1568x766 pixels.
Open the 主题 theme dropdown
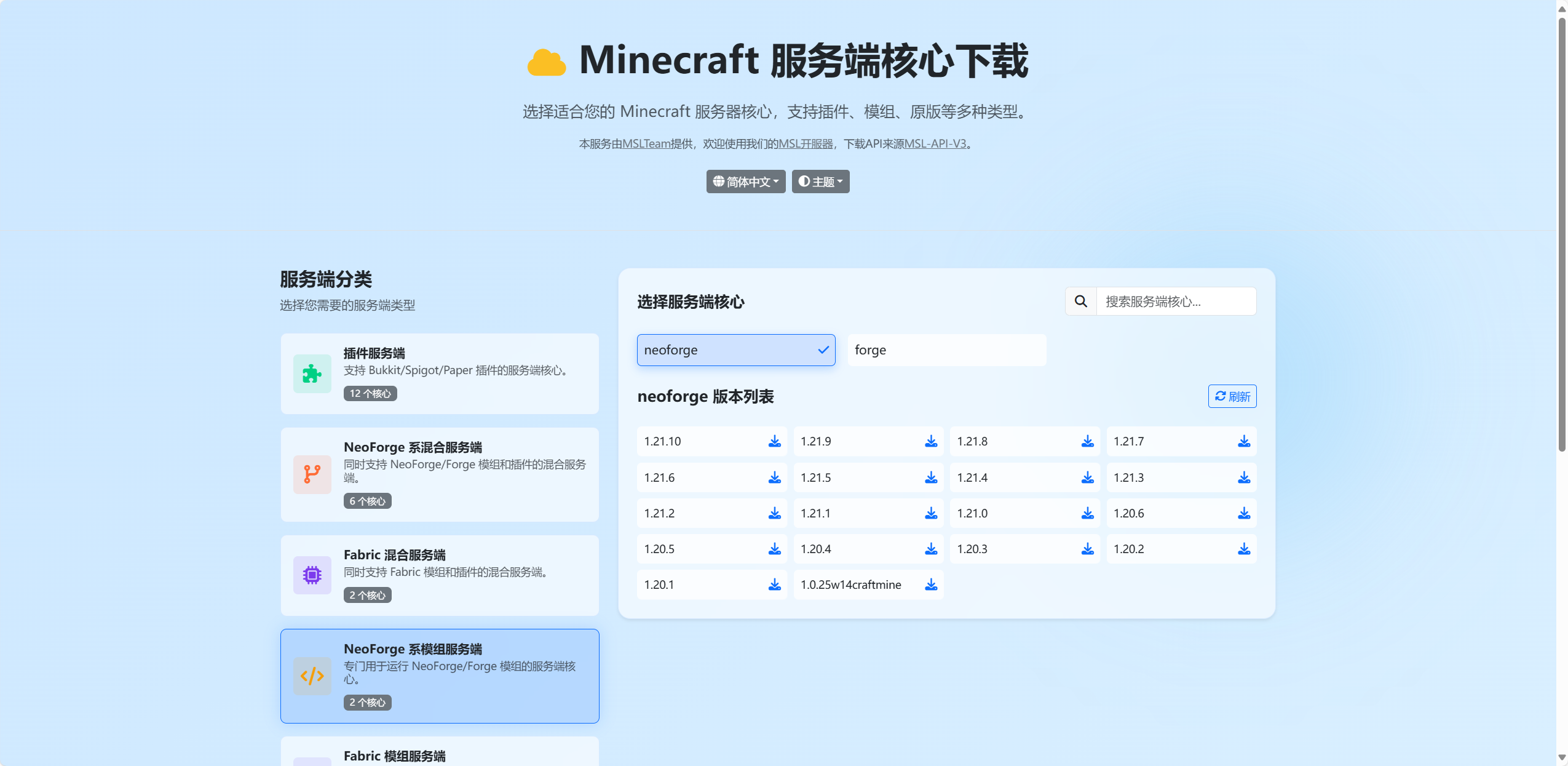click(820, 182)
